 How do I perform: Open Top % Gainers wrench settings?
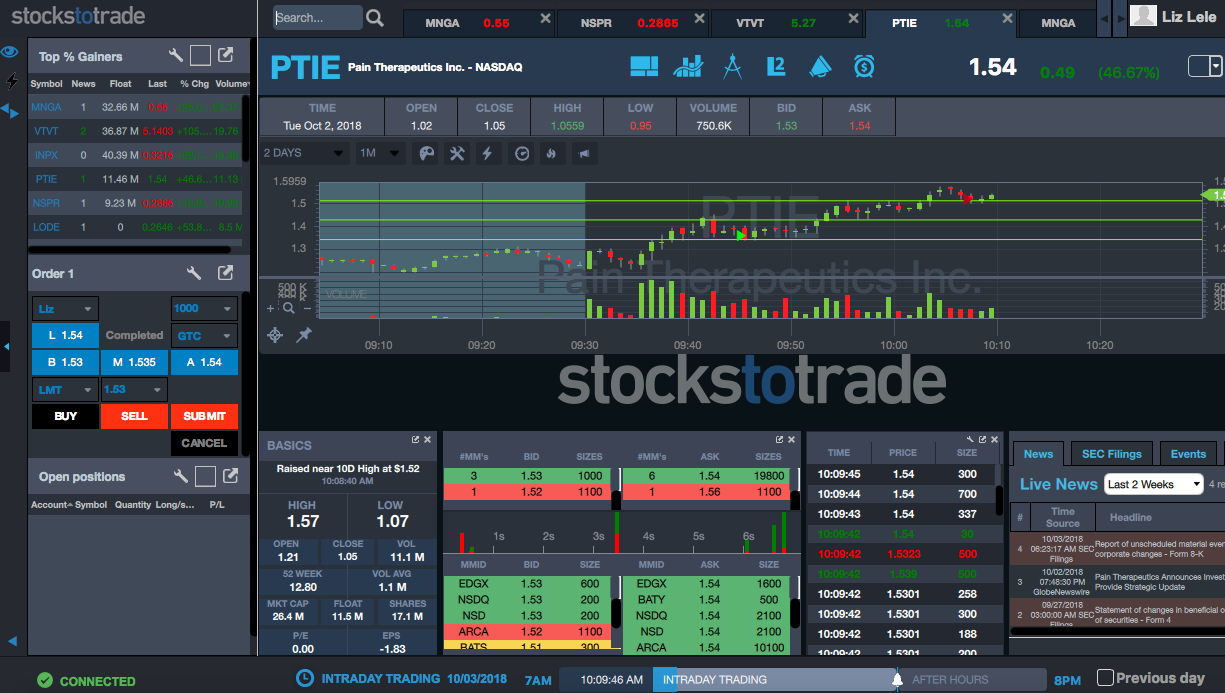point(176,57)
